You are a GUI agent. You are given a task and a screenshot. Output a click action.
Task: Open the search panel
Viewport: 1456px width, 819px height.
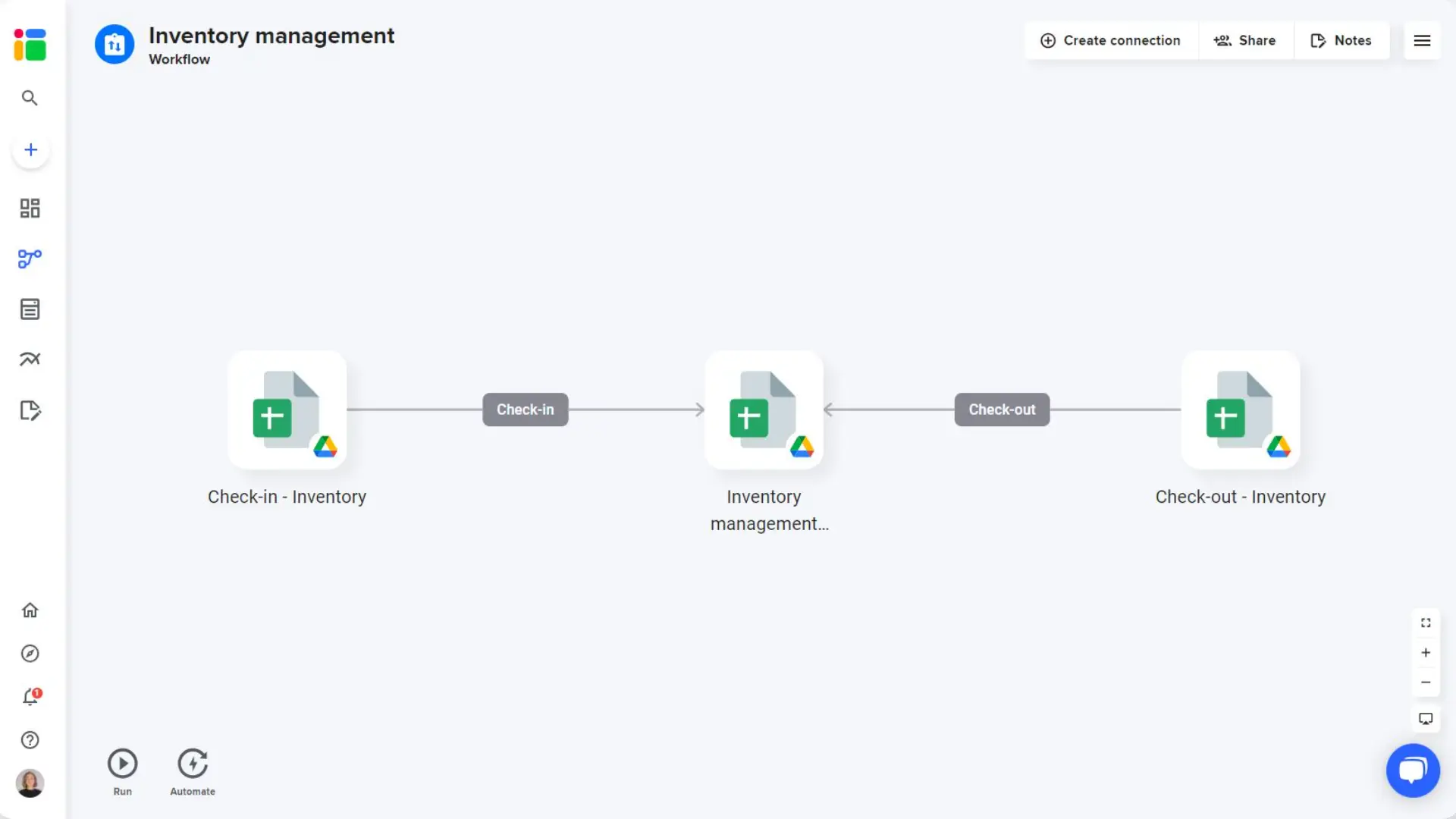pos(30,98)
